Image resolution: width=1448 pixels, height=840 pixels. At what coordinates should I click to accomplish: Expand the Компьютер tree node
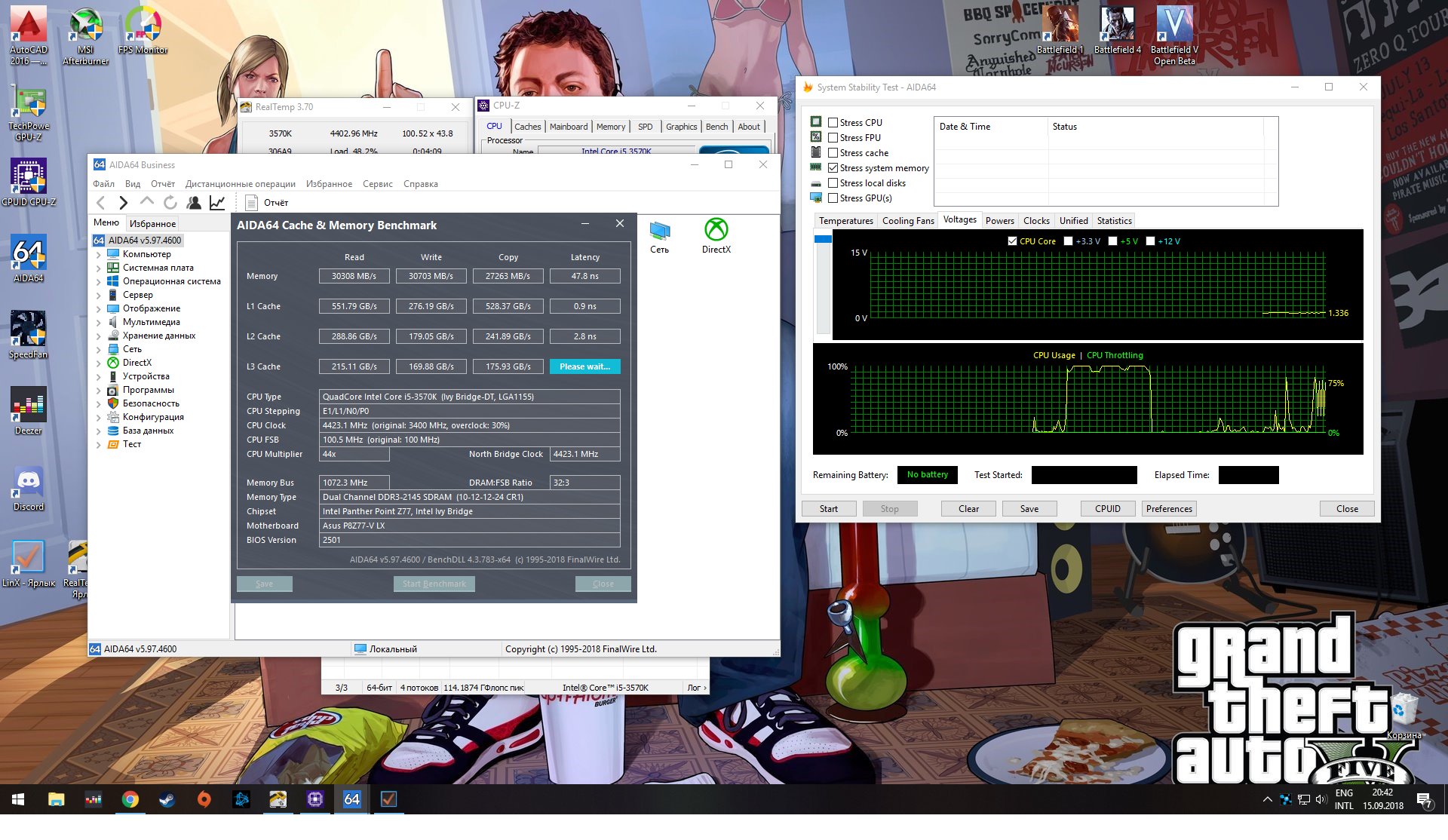coord(99,255)
